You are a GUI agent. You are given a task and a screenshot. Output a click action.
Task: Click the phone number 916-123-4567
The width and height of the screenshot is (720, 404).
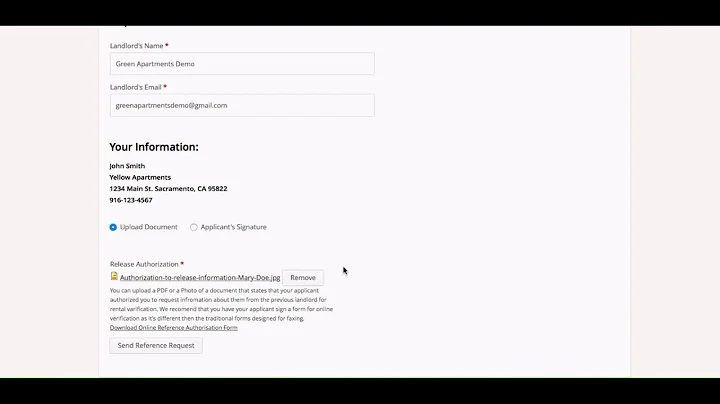131,200
